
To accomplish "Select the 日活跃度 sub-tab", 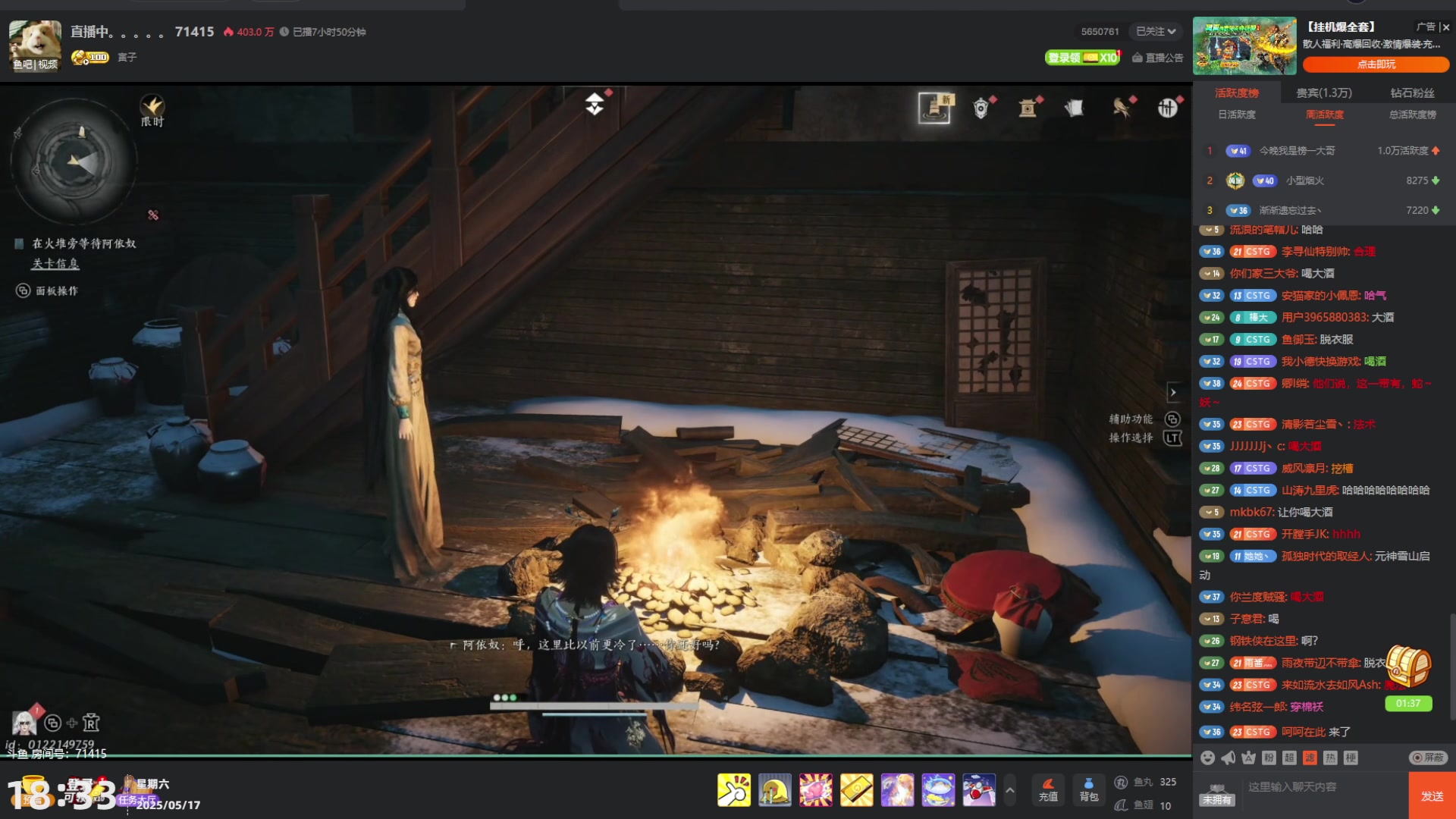I will [1237, 115].
